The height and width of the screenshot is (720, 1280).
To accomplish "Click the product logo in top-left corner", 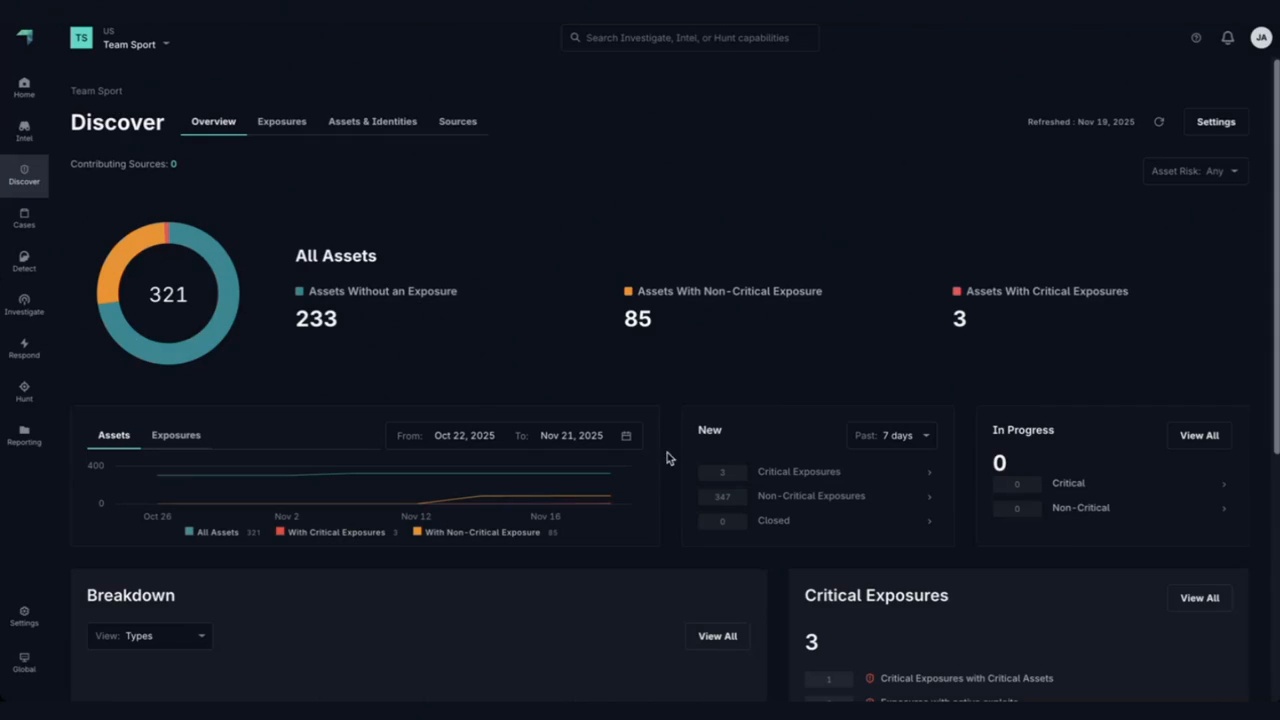I will pyautogui.click(x=25, y=37).
